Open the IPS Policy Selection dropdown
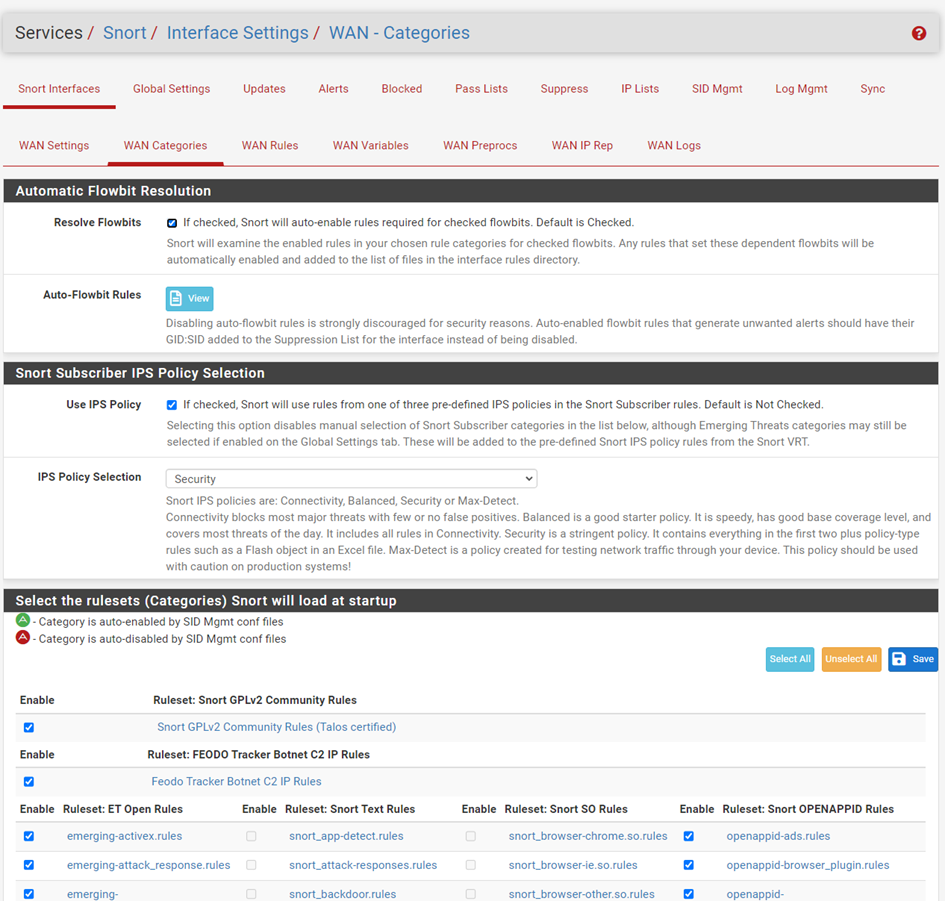Viewport: 945px width, 901px height. (x=351, y=479)
